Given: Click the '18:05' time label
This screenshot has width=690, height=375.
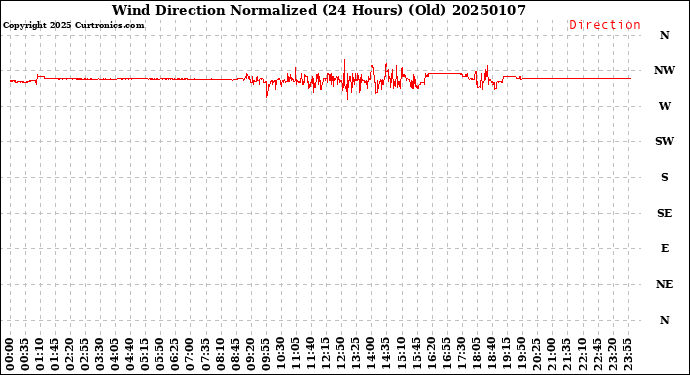Looking at the screenshot, I should pyautogui.click(x=476, y=355).
